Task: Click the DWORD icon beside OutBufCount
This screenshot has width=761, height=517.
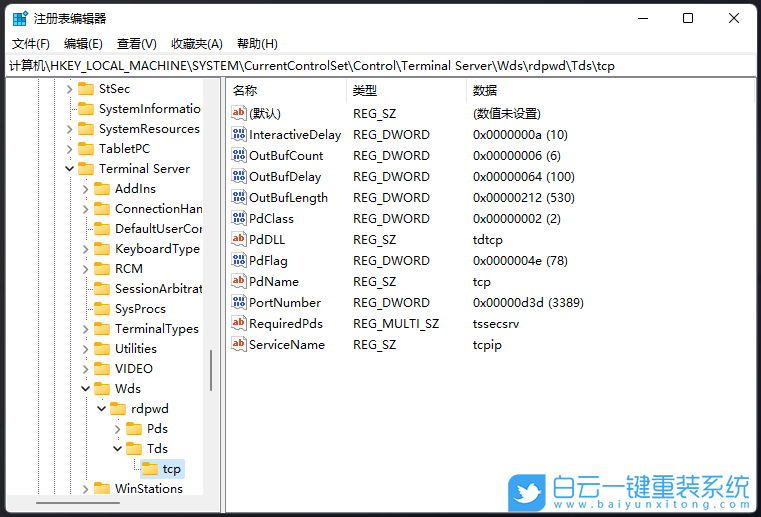Action: (239, 155)
